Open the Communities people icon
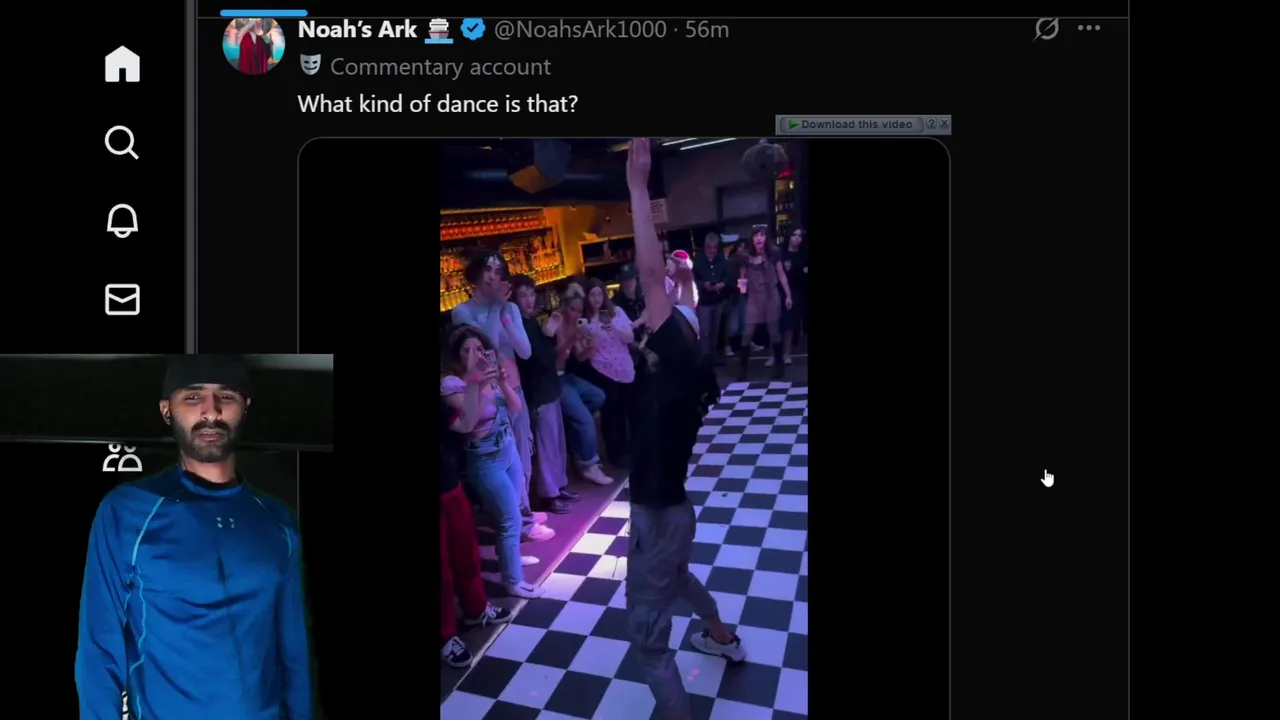1280x720 pixels. click(x=122, y=459)
